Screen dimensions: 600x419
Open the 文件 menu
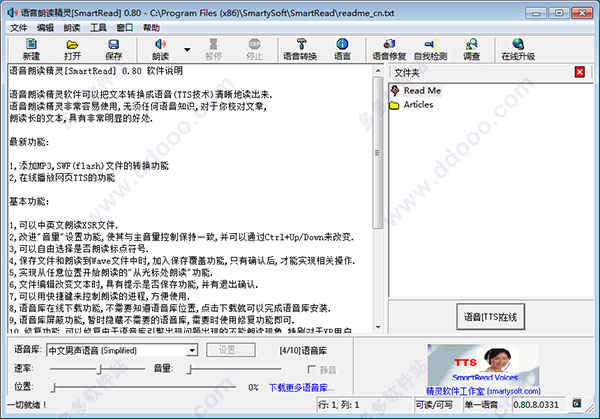tap(18, 28)
